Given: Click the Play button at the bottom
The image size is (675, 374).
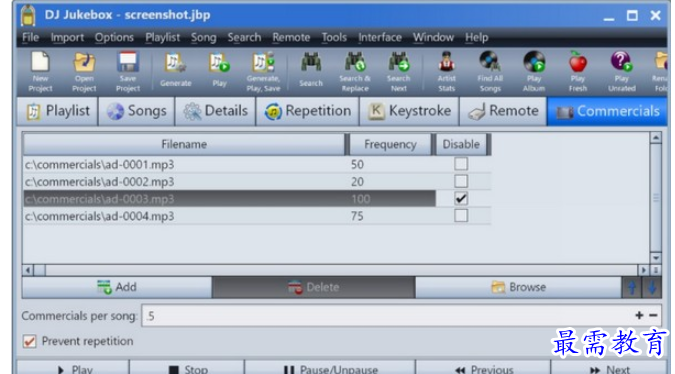Looking at the screenshot, I should (x=73, y=368).
